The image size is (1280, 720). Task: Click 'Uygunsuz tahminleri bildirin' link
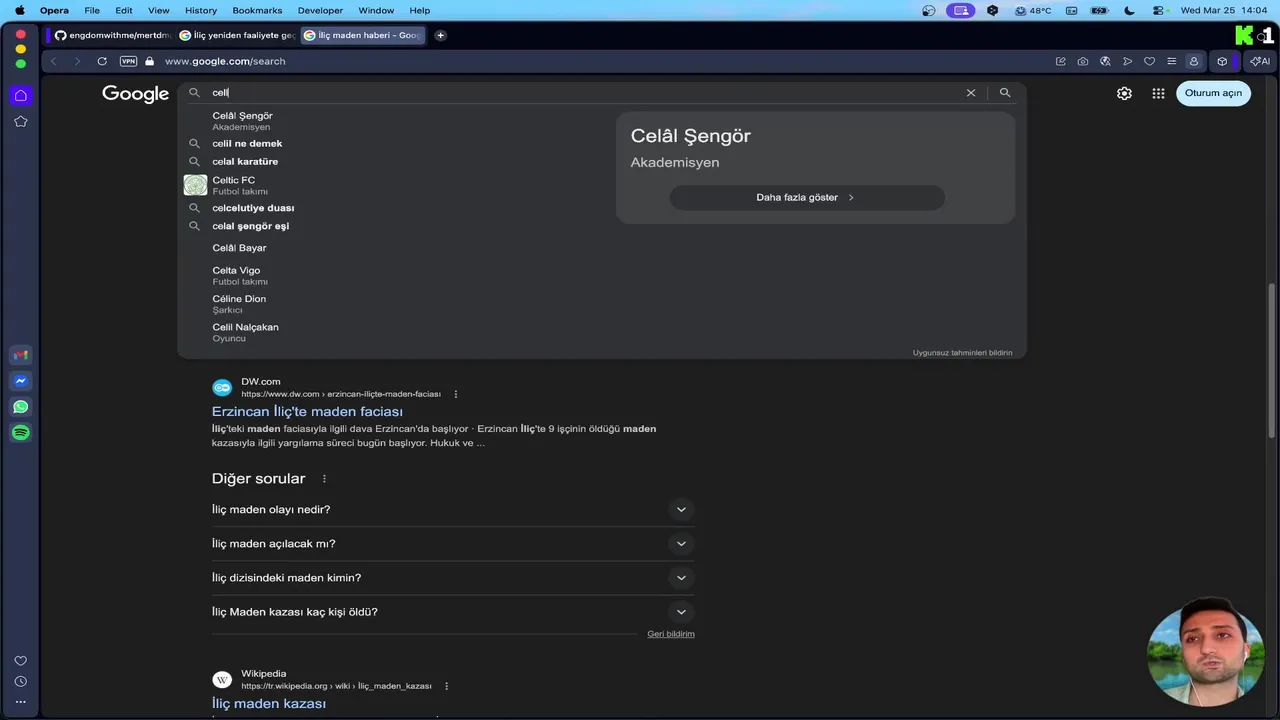tap(962, 353)
